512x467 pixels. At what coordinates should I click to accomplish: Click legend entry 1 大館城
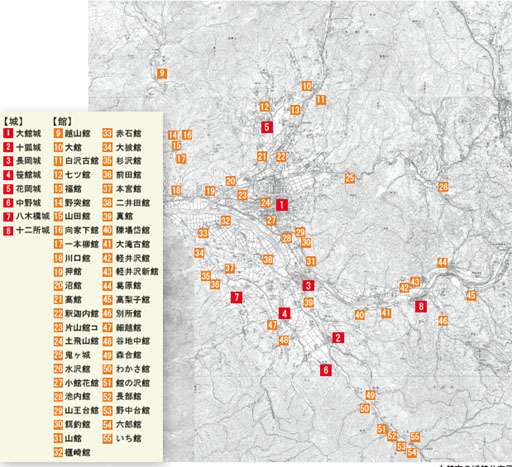(x=22, y=133)
